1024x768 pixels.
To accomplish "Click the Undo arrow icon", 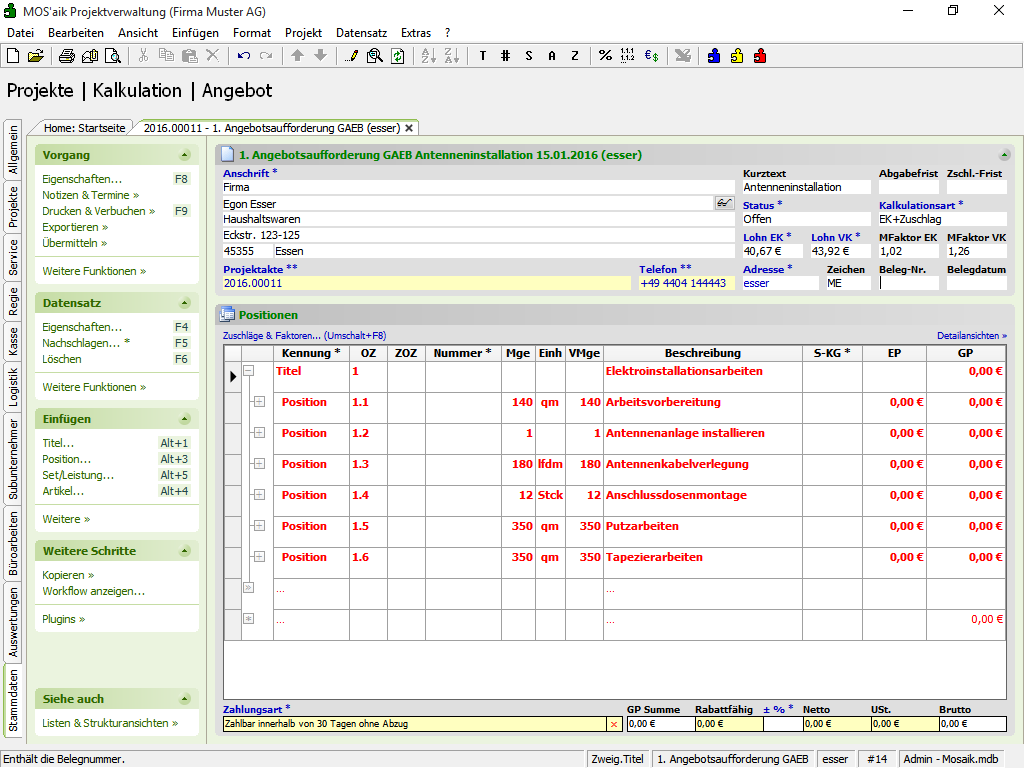I will point(244,56).
